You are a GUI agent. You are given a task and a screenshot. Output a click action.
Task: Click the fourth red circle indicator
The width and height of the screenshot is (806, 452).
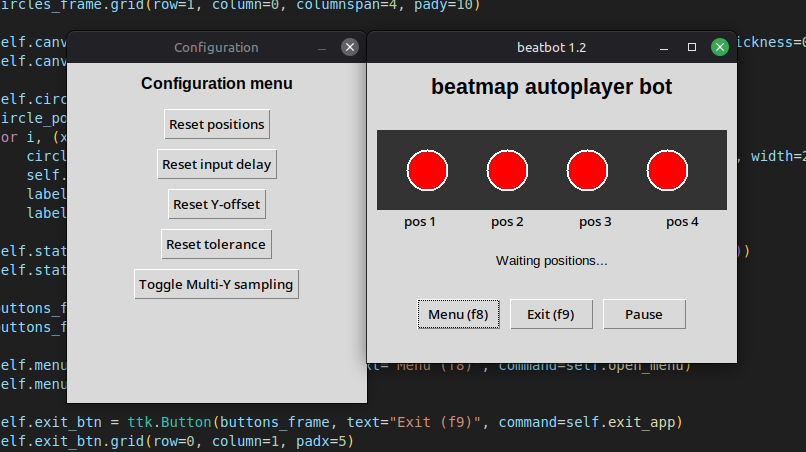(667, 170)
